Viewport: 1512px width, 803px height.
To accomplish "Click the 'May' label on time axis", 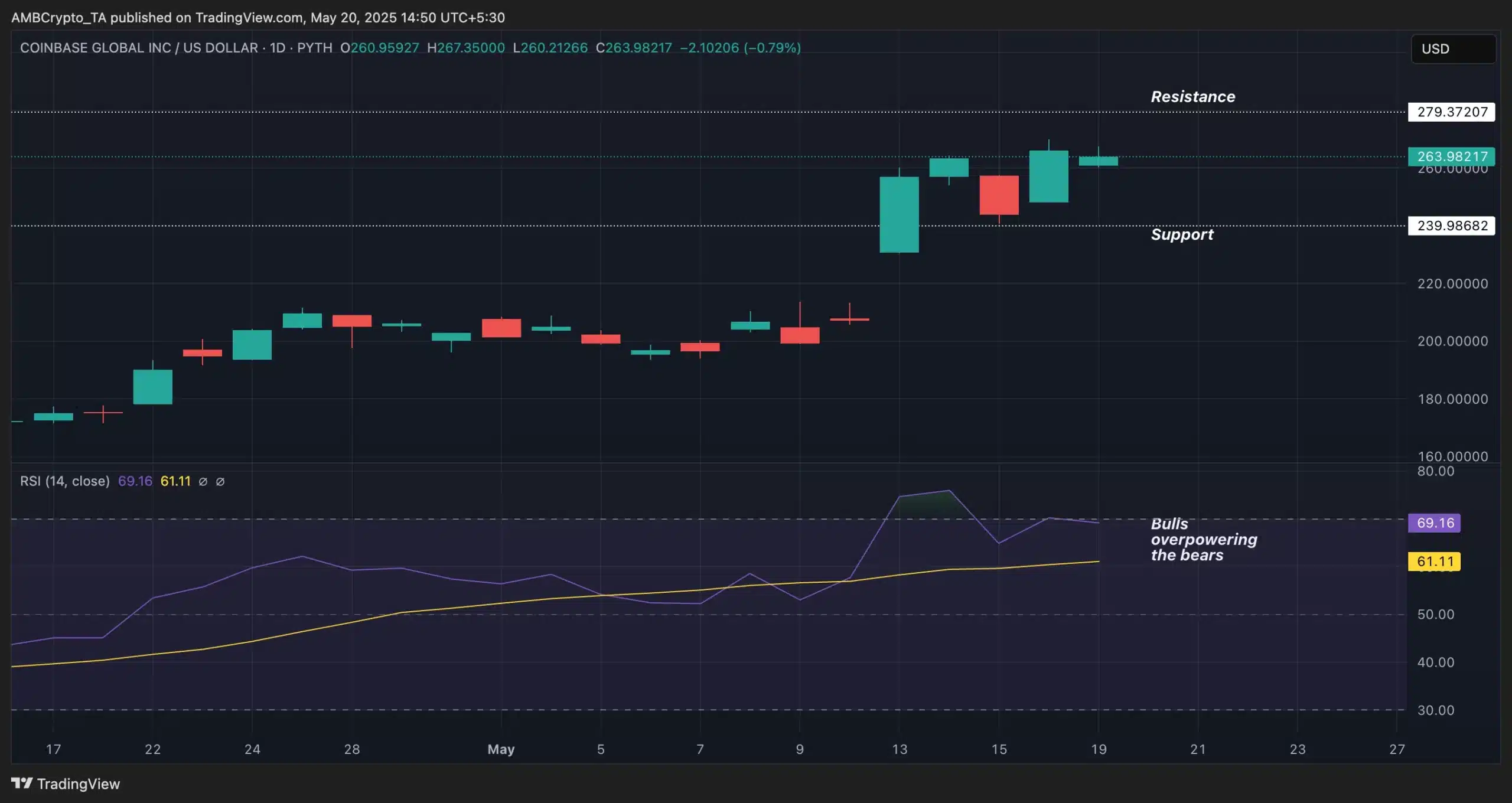I will coord(501,749).
